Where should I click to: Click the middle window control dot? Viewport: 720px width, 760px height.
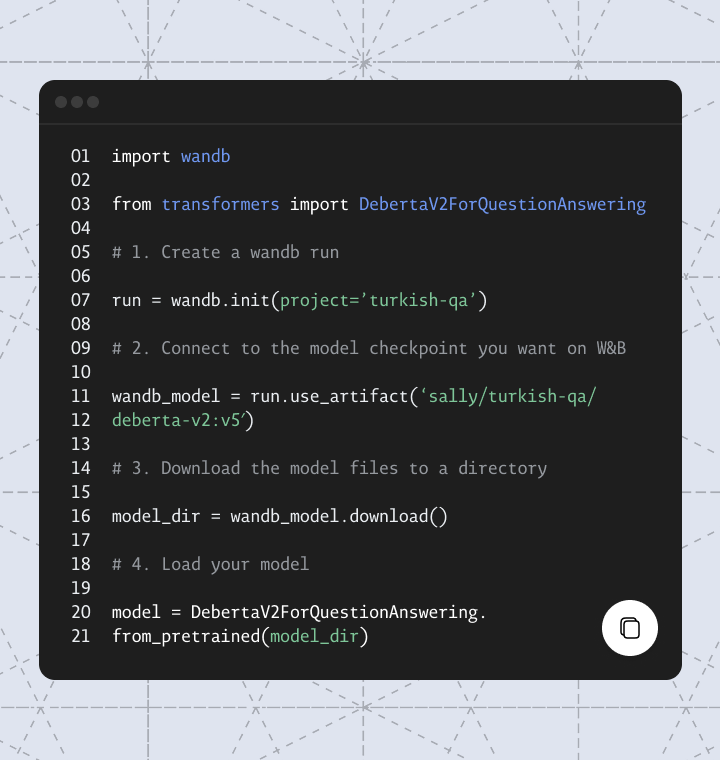pyautogui.click(x=77, y=102)
